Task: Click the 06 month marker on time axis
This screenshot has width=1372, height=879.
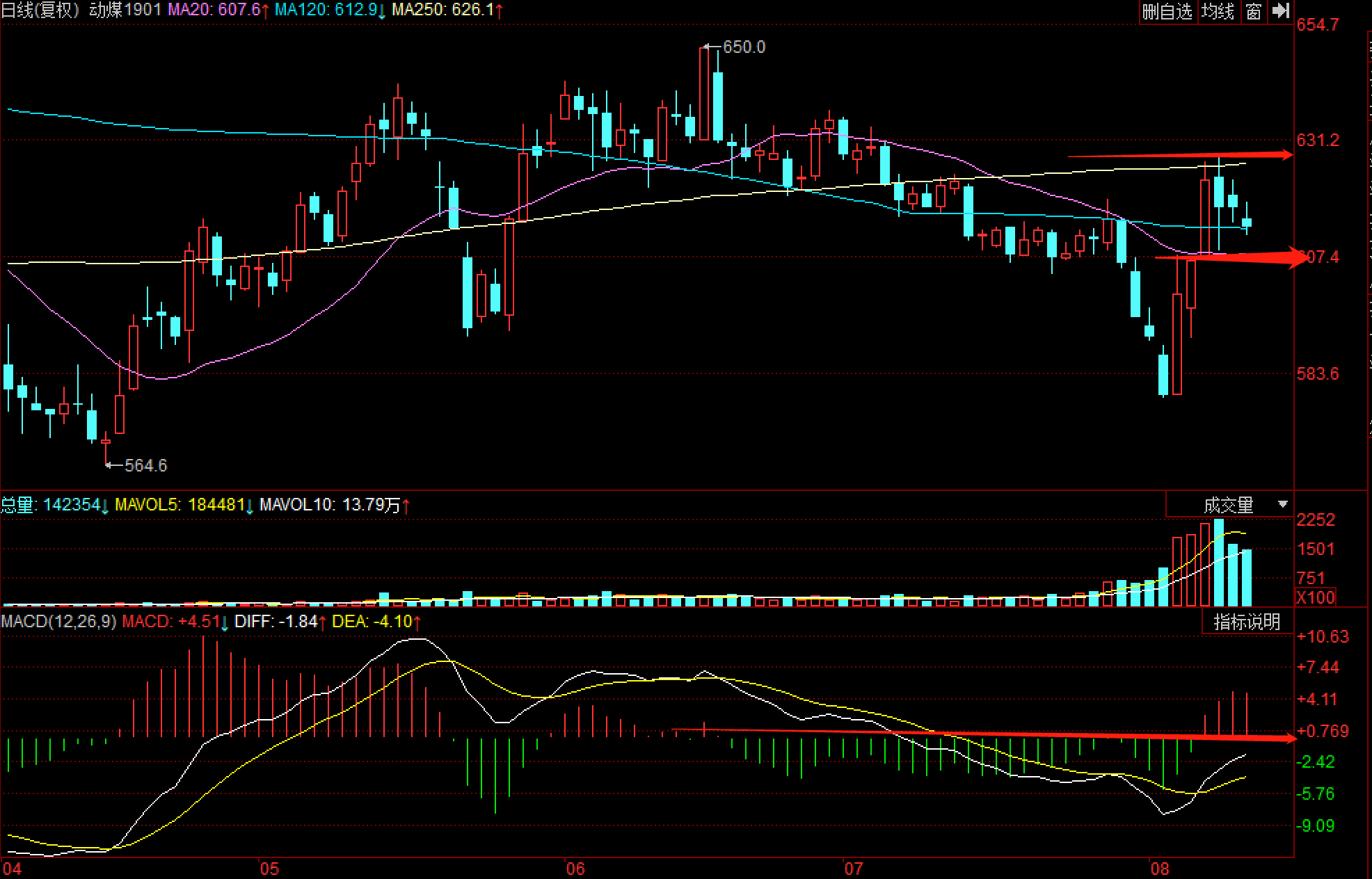Action: [x=575, y=869]
